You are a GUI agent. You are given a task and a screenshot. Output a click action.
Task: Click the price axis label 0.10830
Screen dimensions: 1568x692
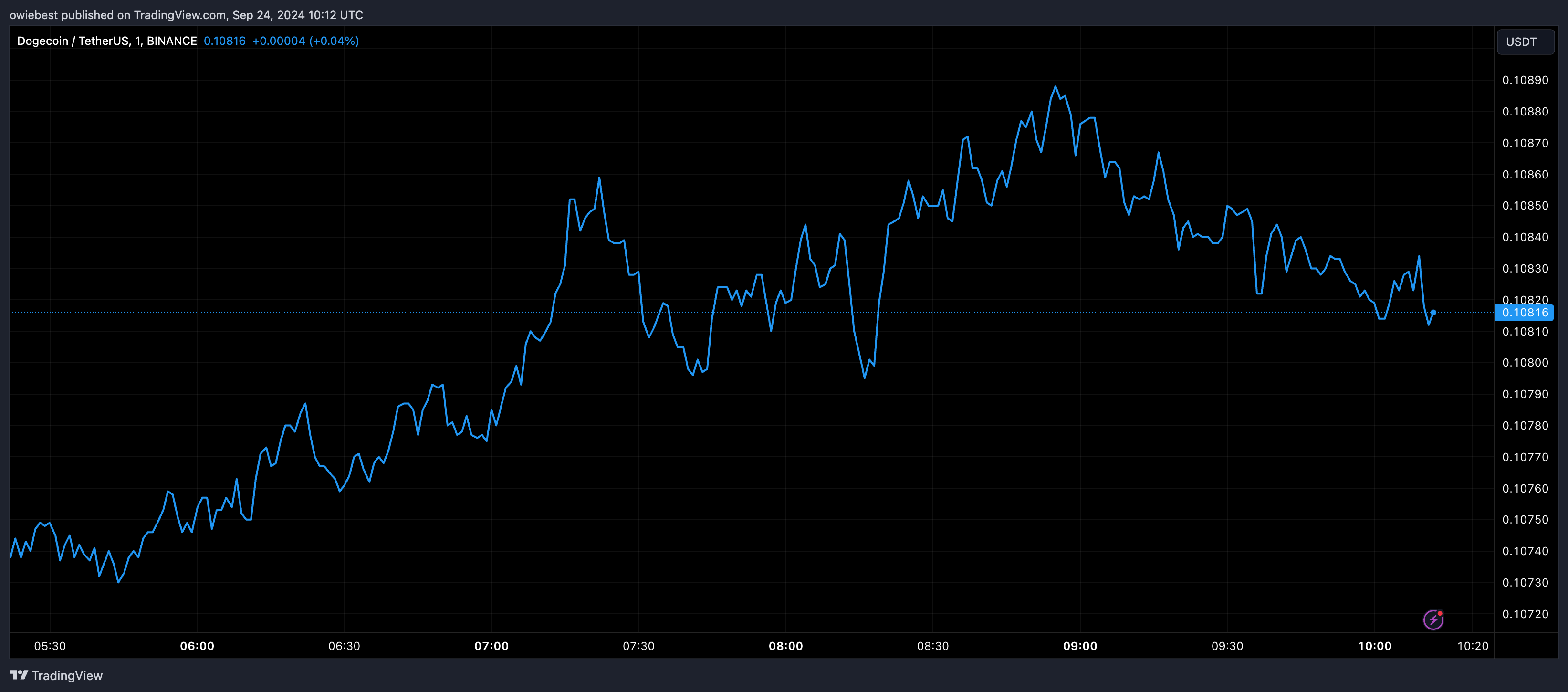pos(1525,268)
